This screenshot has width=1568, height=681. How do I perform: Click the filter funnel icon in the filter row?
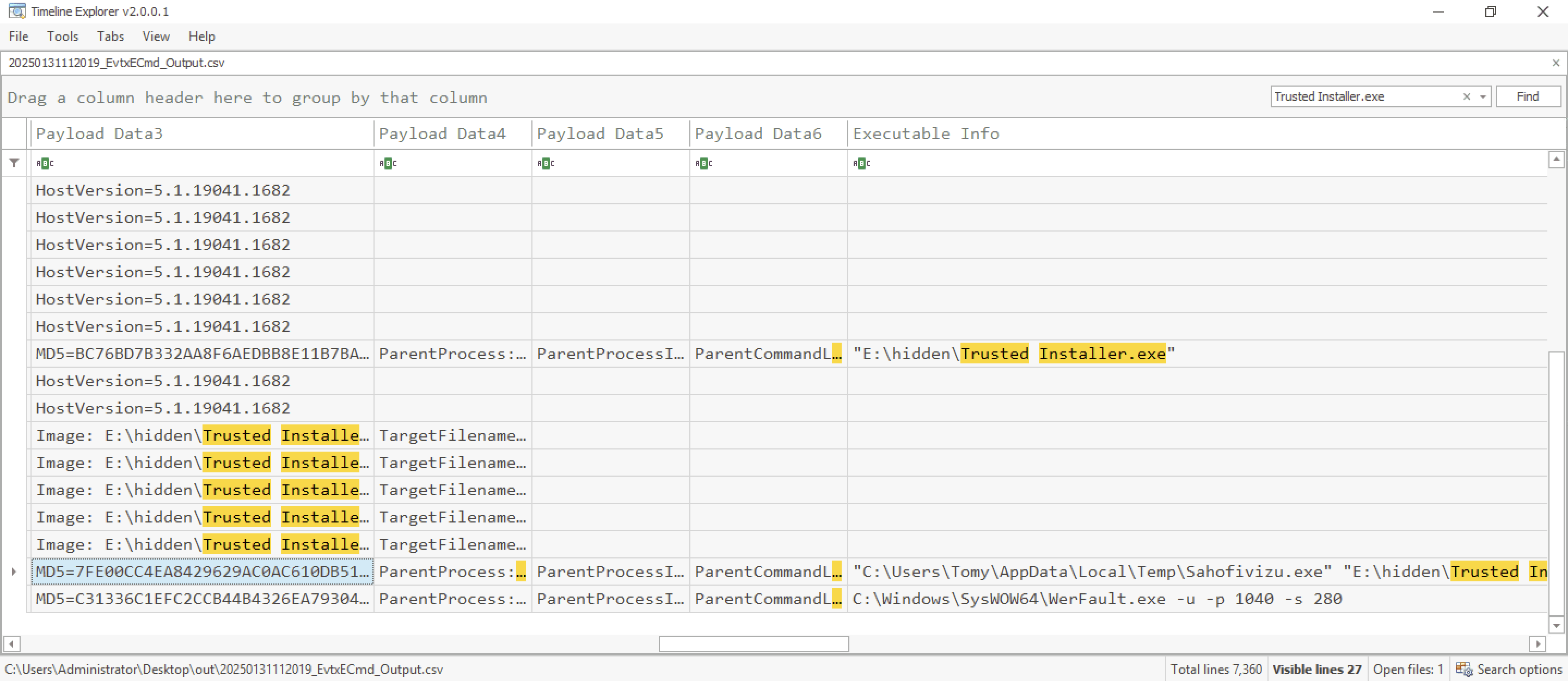[x=14, y=163]
